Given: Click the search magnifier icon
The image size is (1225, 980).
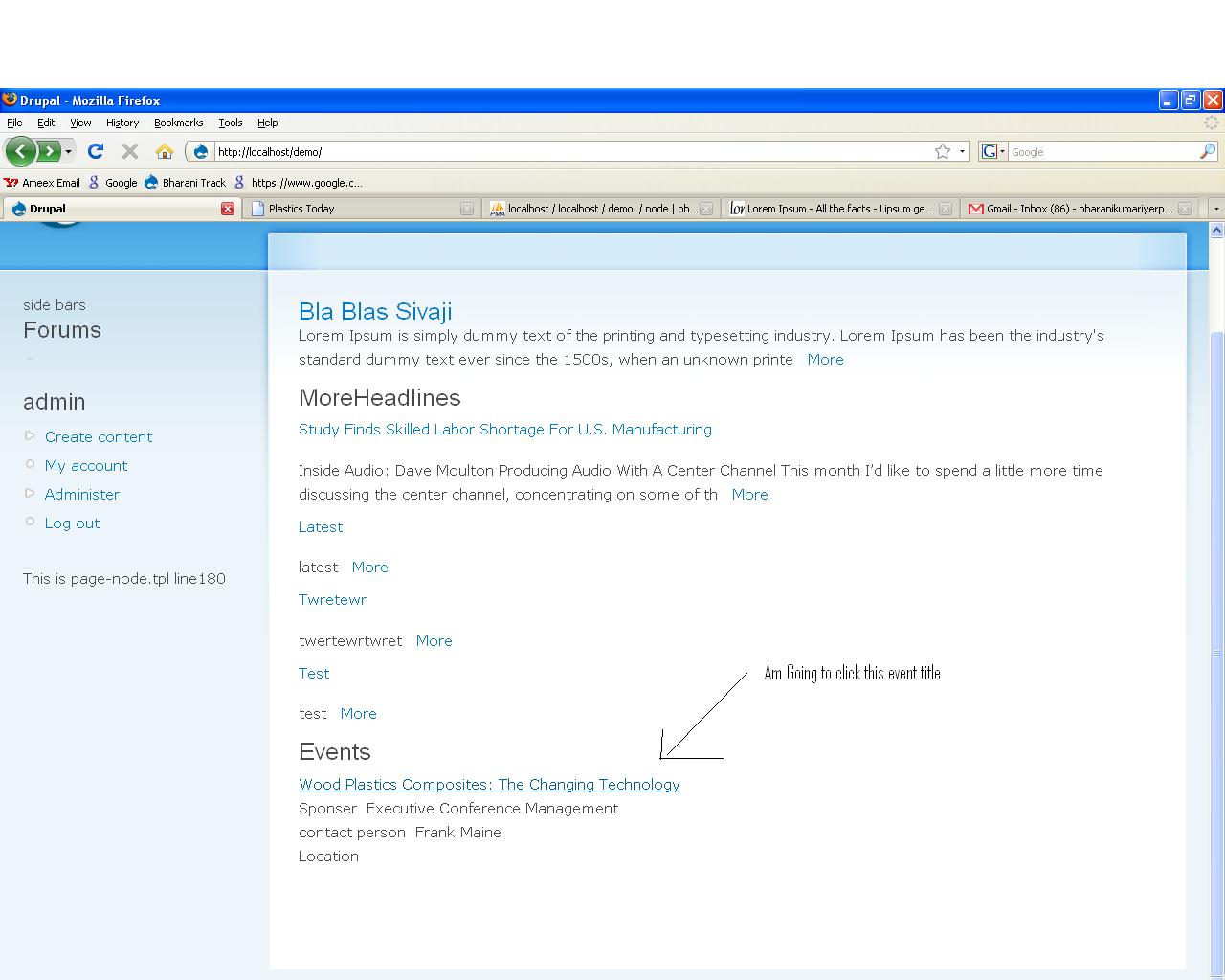Looking at the screenshot, I should [x=1207, y=151].
